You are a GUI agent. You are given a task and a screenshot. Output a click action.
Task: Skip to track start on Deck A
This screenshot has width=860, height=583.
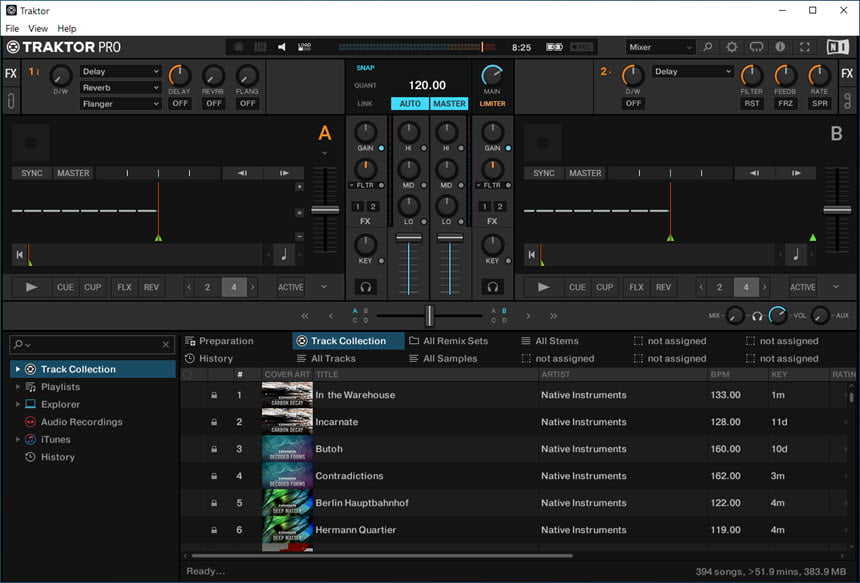coord(19,254)
